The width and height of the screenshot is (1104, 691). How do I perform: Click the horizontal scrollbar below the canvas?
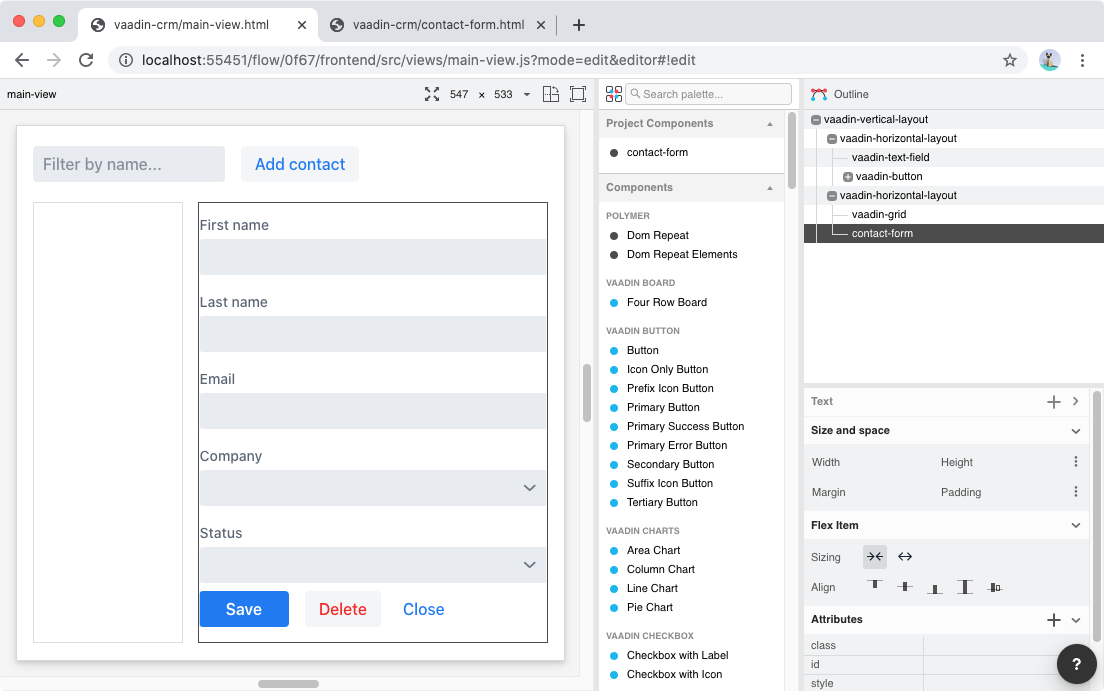coord(288,684)
